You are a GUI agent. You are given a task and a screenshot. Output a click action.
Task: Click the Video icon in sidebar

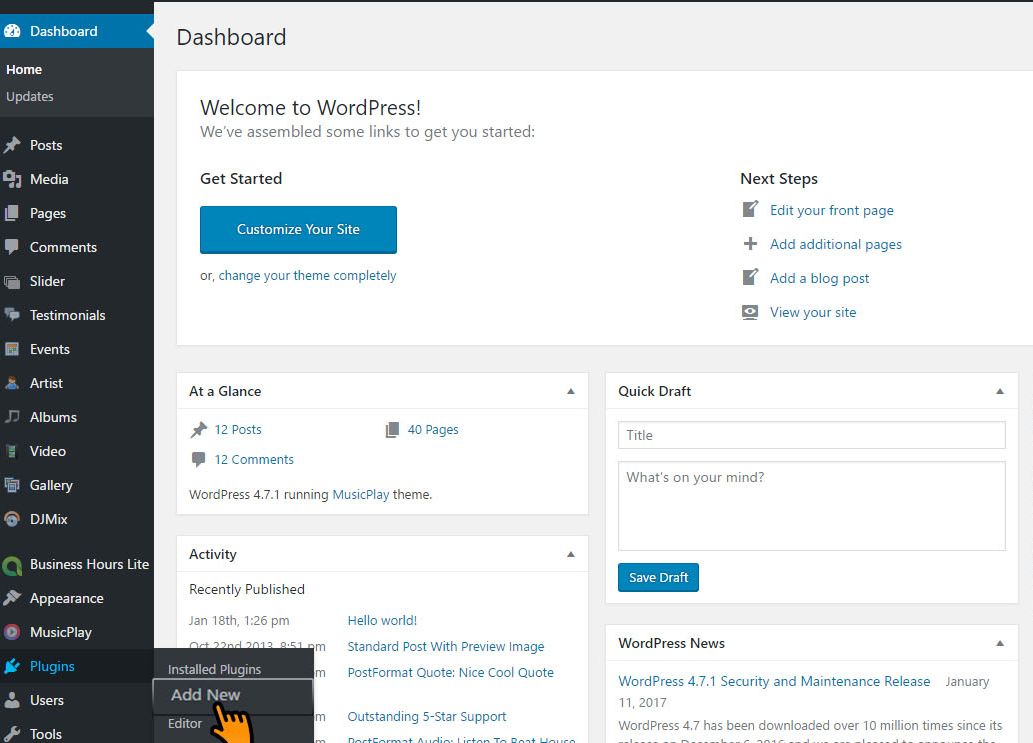point(12,451)
